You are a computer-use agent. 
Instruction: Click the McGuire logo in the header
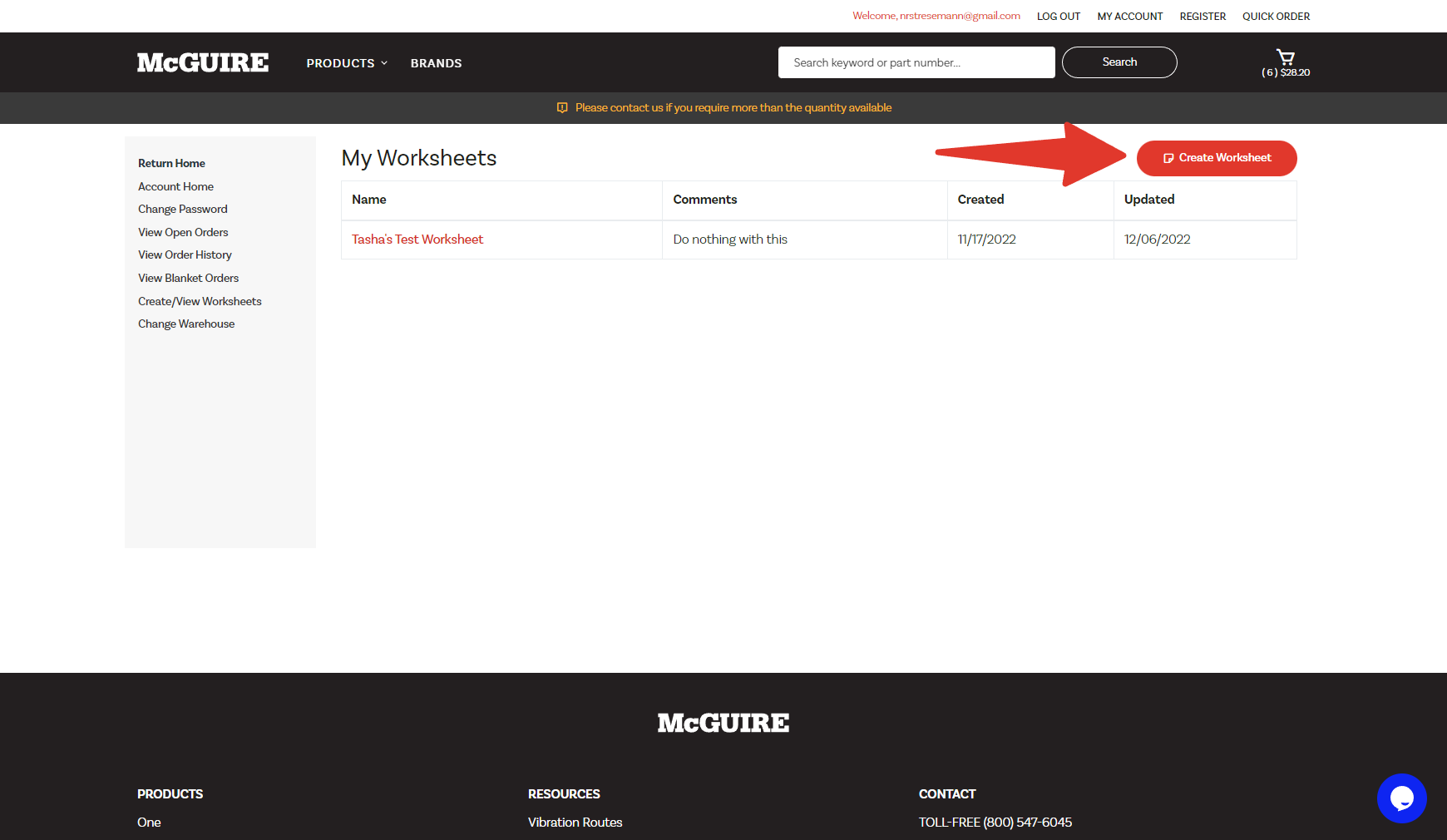[202, 62]
